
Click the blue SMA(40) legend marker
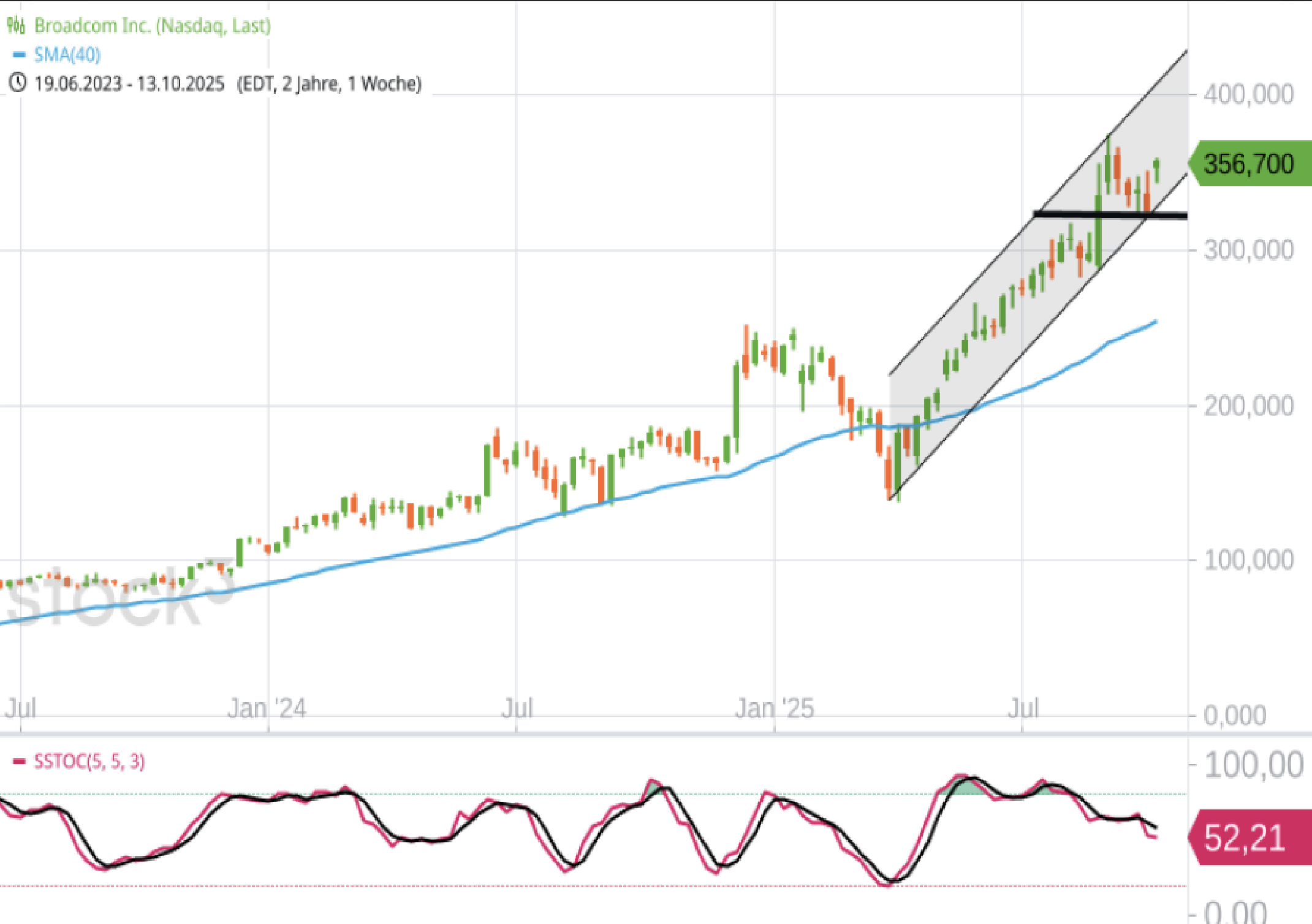click(x=19, y=55)
